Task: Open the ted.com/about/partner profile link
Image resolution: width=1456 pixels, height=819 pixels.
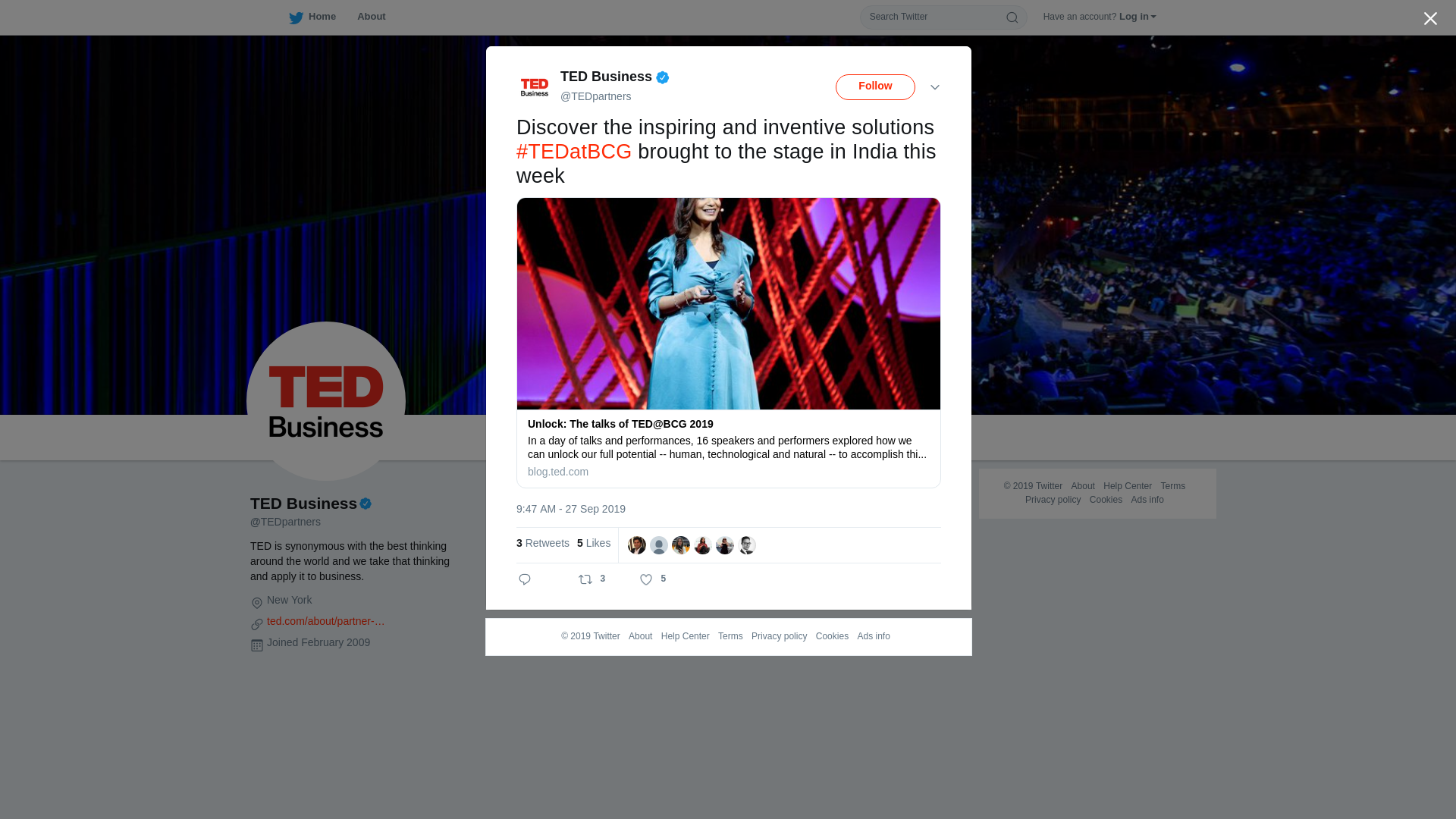Action: (326, 621)
